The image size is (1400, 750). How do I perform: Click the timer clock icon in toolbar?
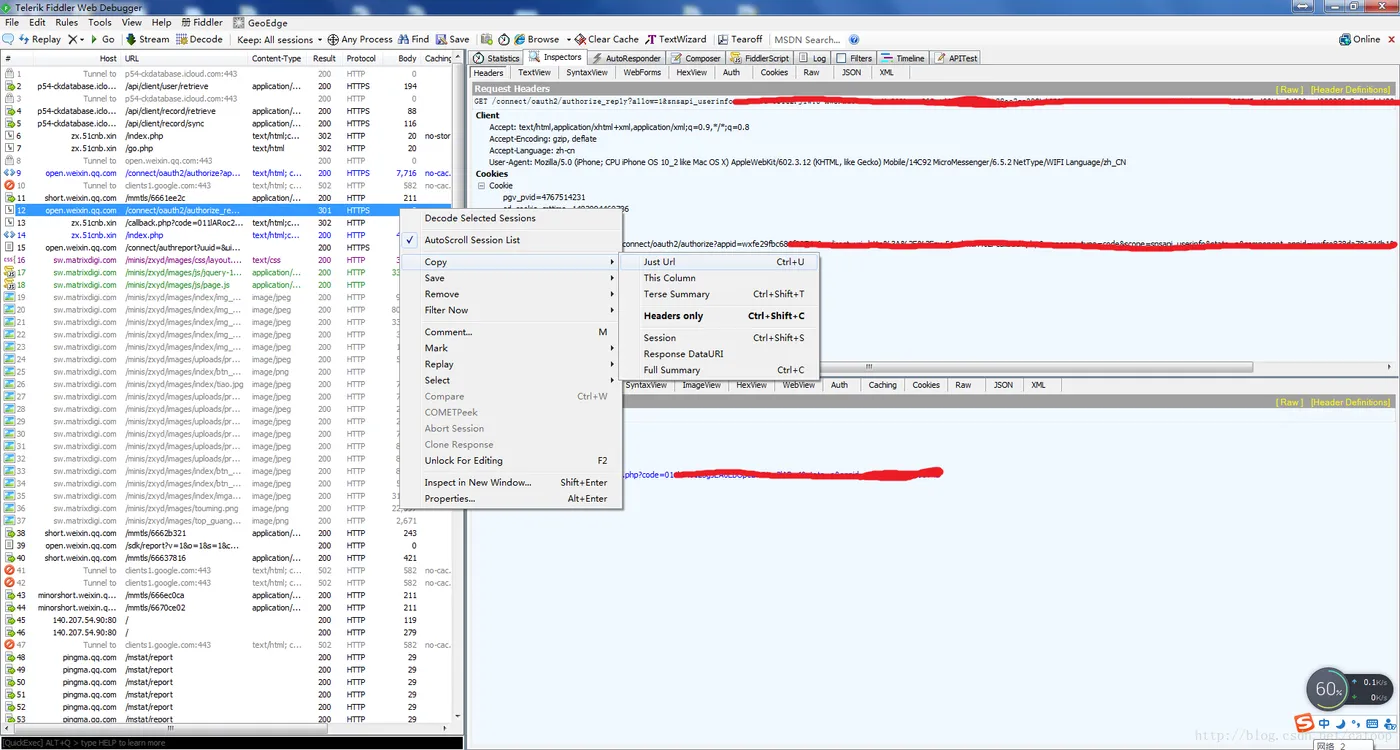point(504,40)
